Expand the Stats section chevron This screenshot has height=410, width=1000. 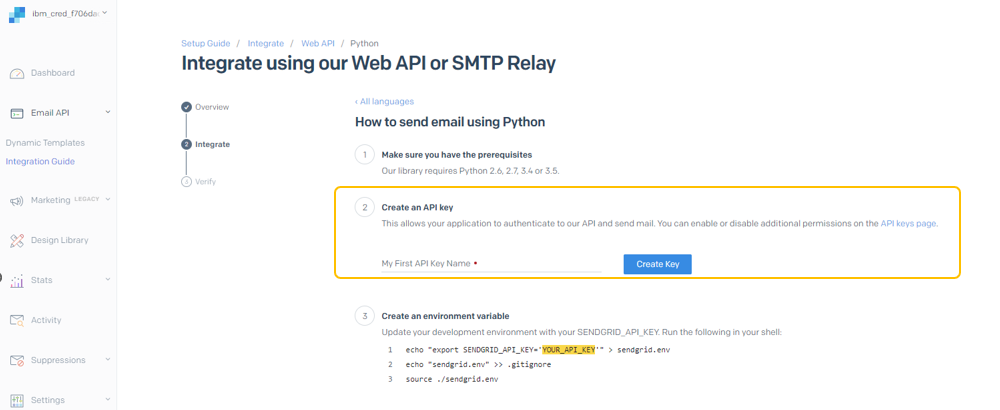point(108,279)
